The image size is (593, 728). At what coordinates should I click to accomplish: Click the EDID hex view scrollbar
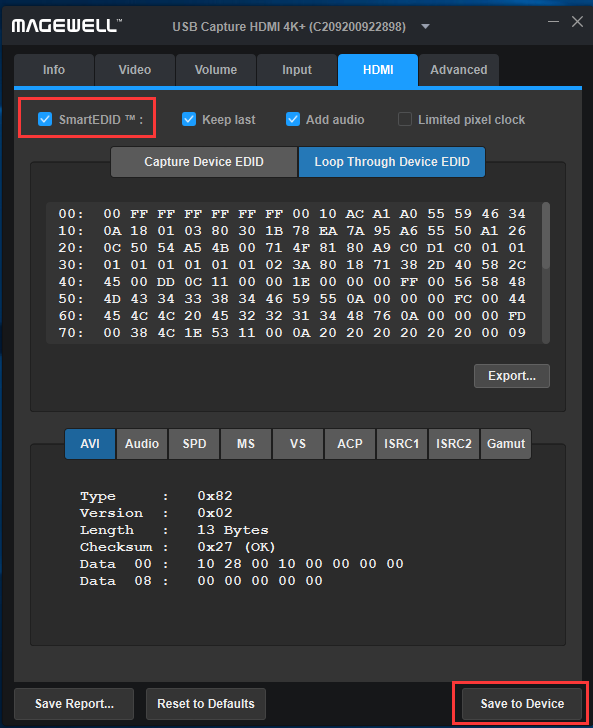point(546,235)
